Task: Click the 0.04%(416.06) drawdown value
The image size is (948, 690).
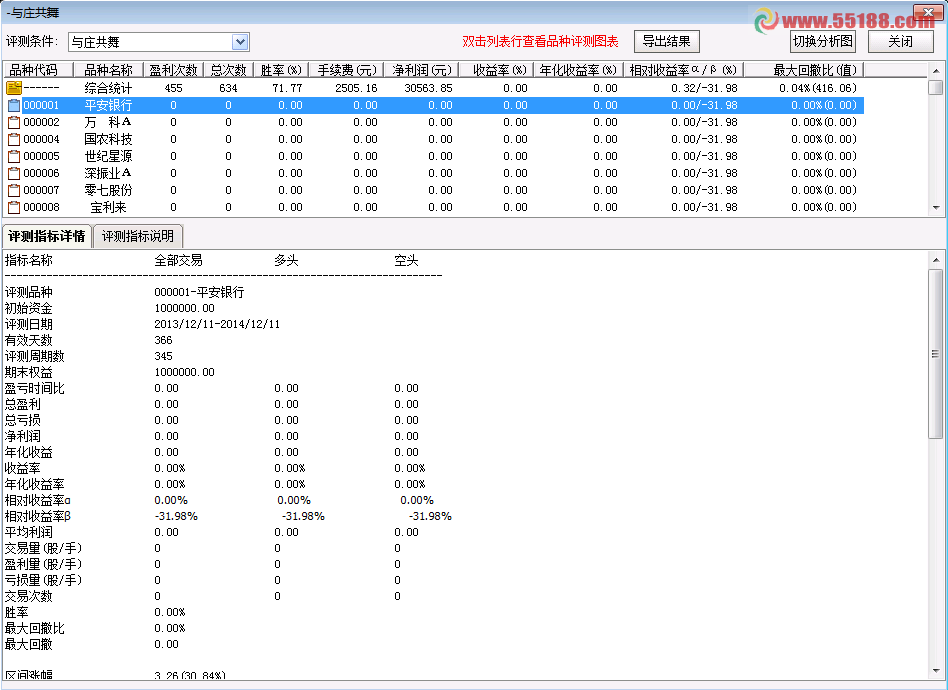Action: coord(818,88)
